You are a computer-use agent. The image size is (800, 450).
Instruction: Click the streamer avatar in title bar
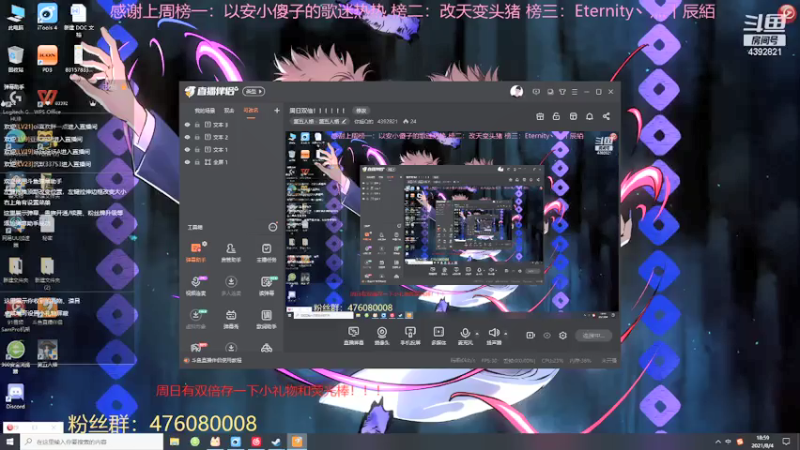516,92
